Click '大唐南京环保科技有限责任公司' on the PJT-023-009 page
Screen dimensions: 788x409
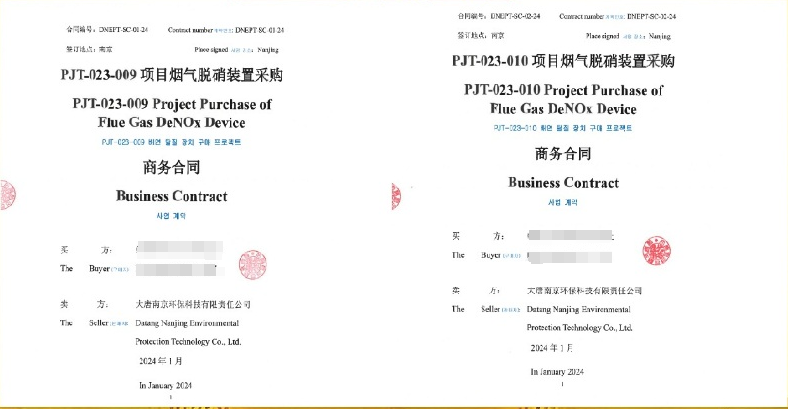coord(193,304)
